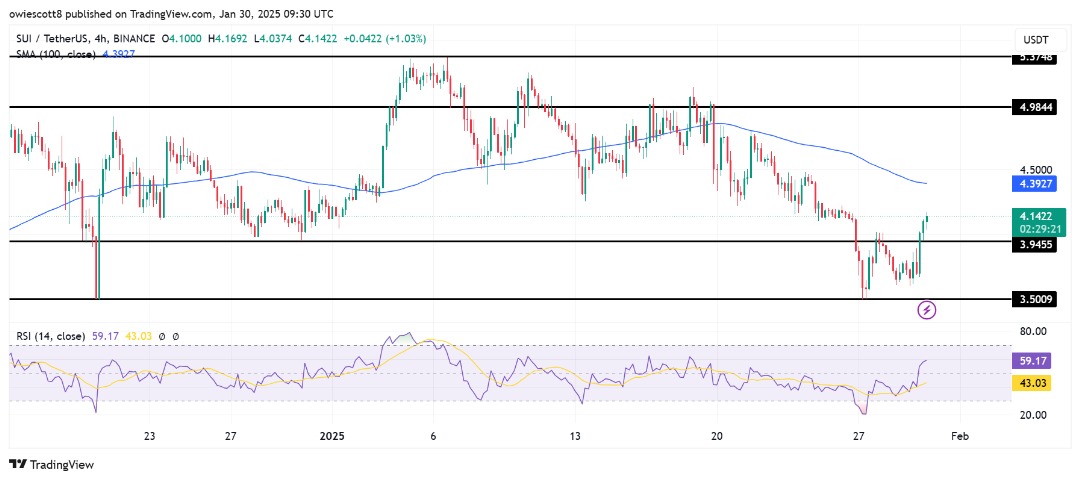
Task: Click the 13 date label on time axis
Action: tap(574, 437)
